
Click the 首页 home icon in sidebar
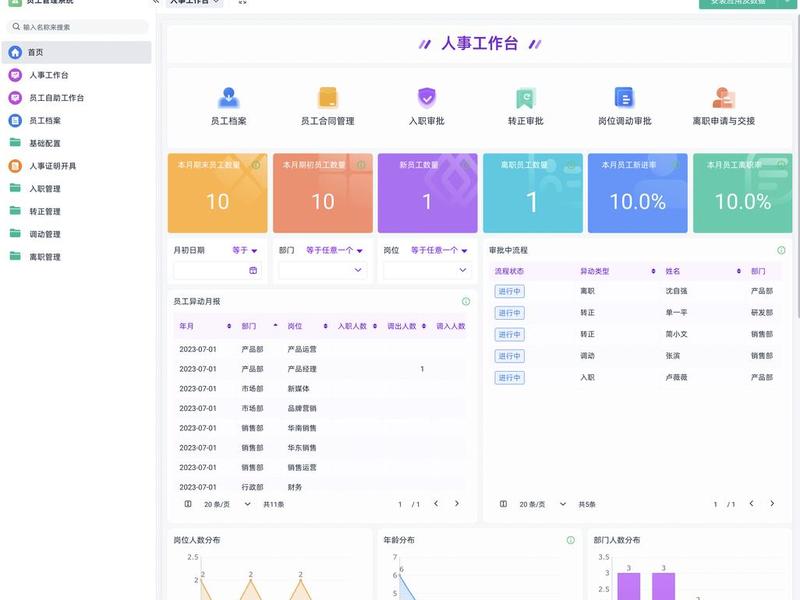(15, 52)
